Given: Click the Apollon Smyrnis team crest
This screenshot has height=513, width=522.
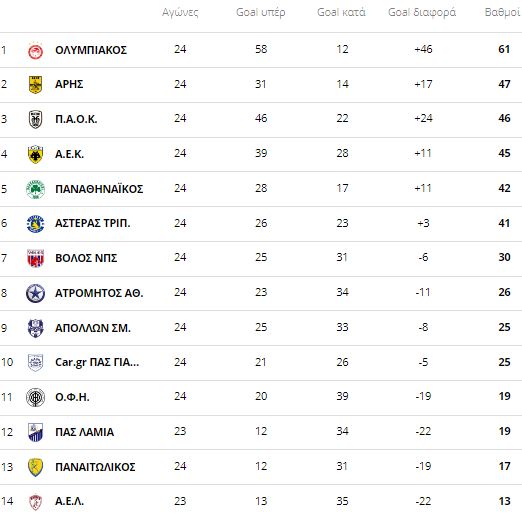Looking at the screenshot, I should click(35, 328).
